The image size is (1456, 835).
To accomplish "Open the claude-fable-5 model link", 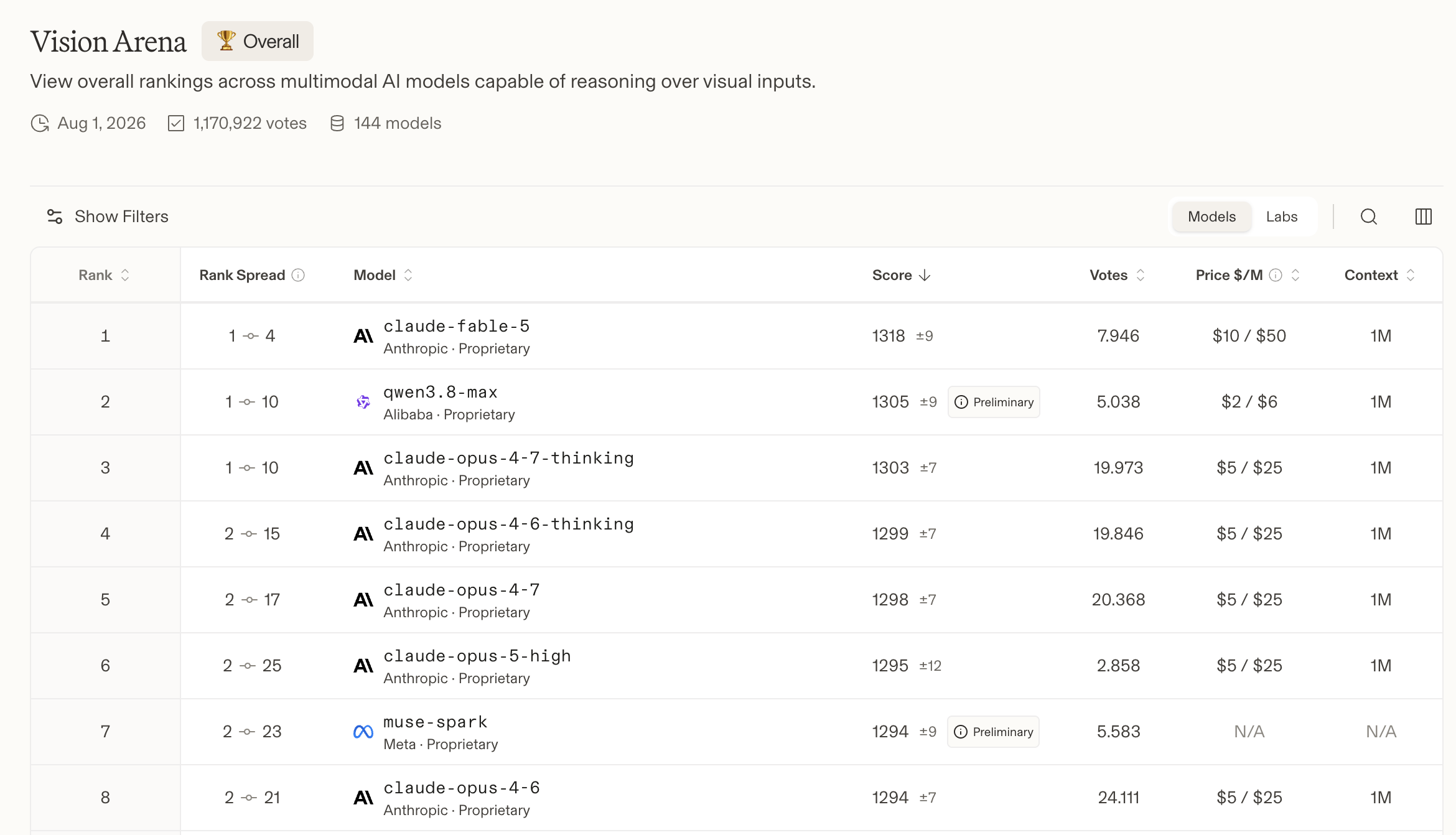I will [457, 326].
